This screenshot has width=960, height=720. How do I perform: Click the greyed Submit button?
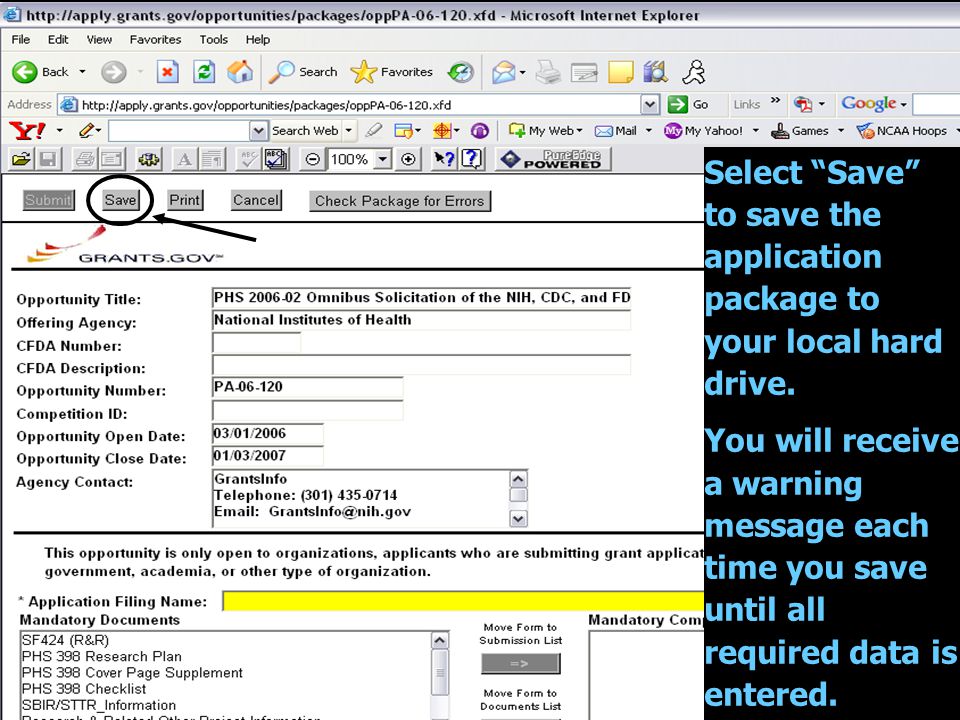(x=48, y=200)
